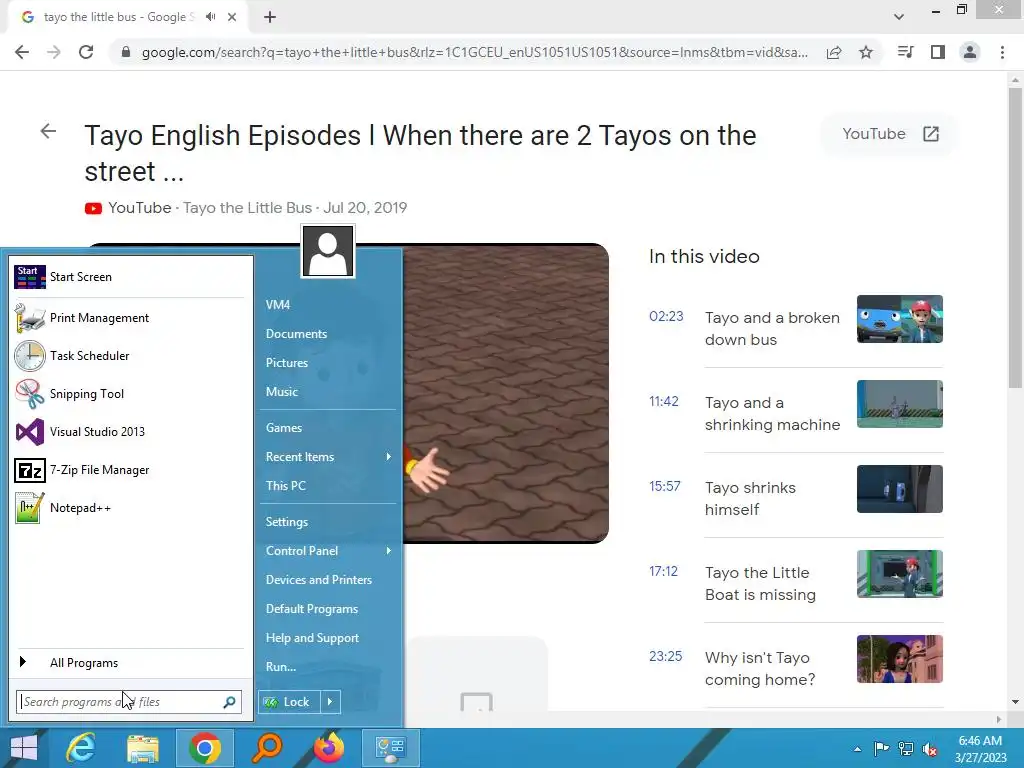The height and width of the screenshot is (768, 1024).
Task: Click the Action Center flag tray icon
Action: (881, 748)
